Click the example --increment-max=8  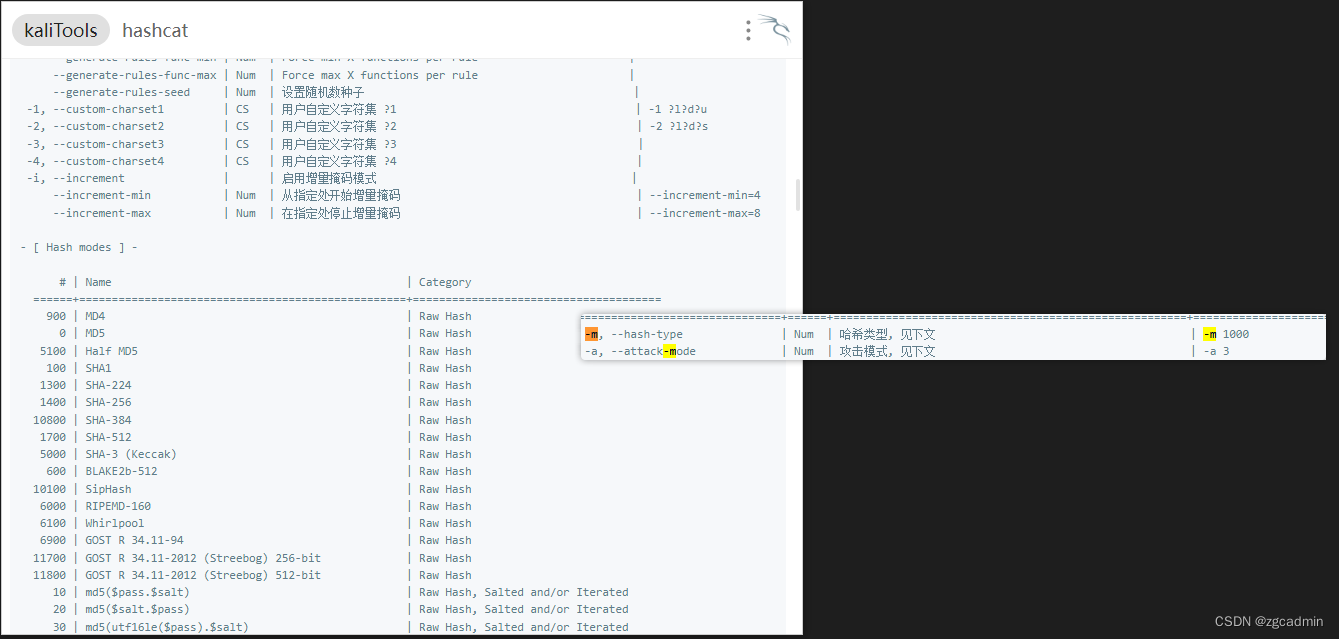click(x=705, y=213)
